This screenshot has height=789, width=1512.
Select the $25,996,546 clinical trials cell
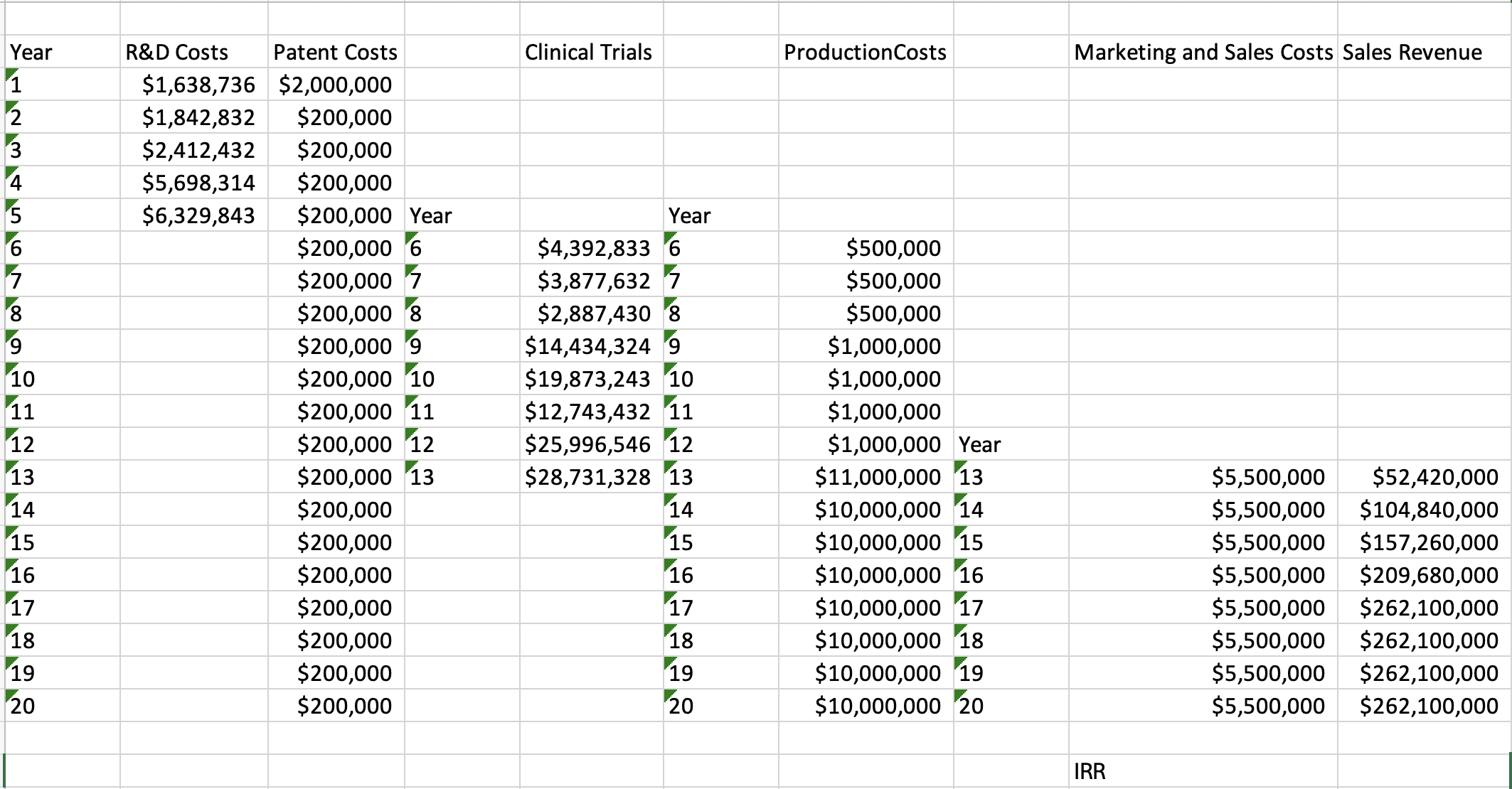point(591,444)
